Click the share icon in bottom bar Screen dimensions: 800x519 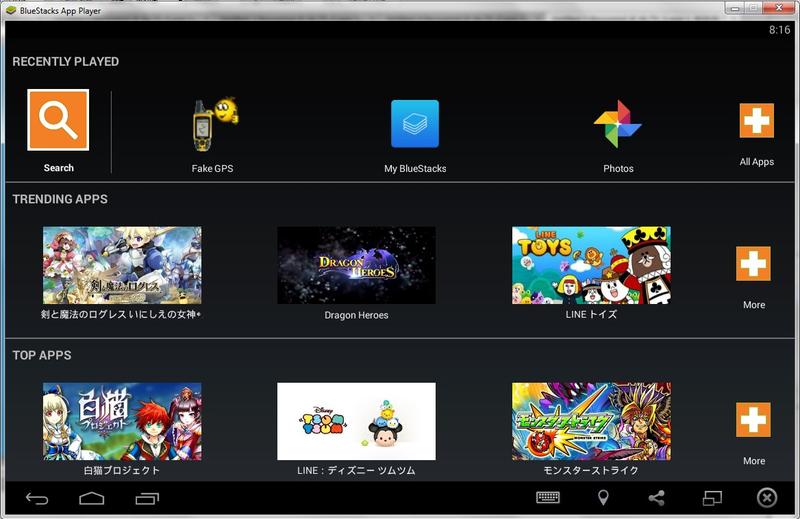(657, 498)
